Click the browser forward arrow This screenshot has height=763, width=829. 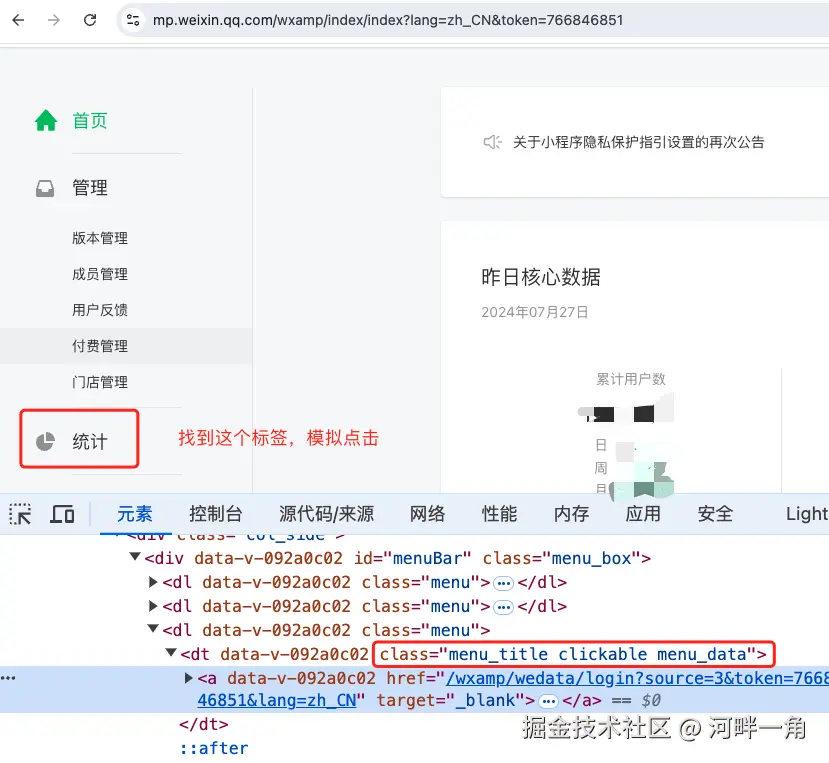(x=54, y=20)
